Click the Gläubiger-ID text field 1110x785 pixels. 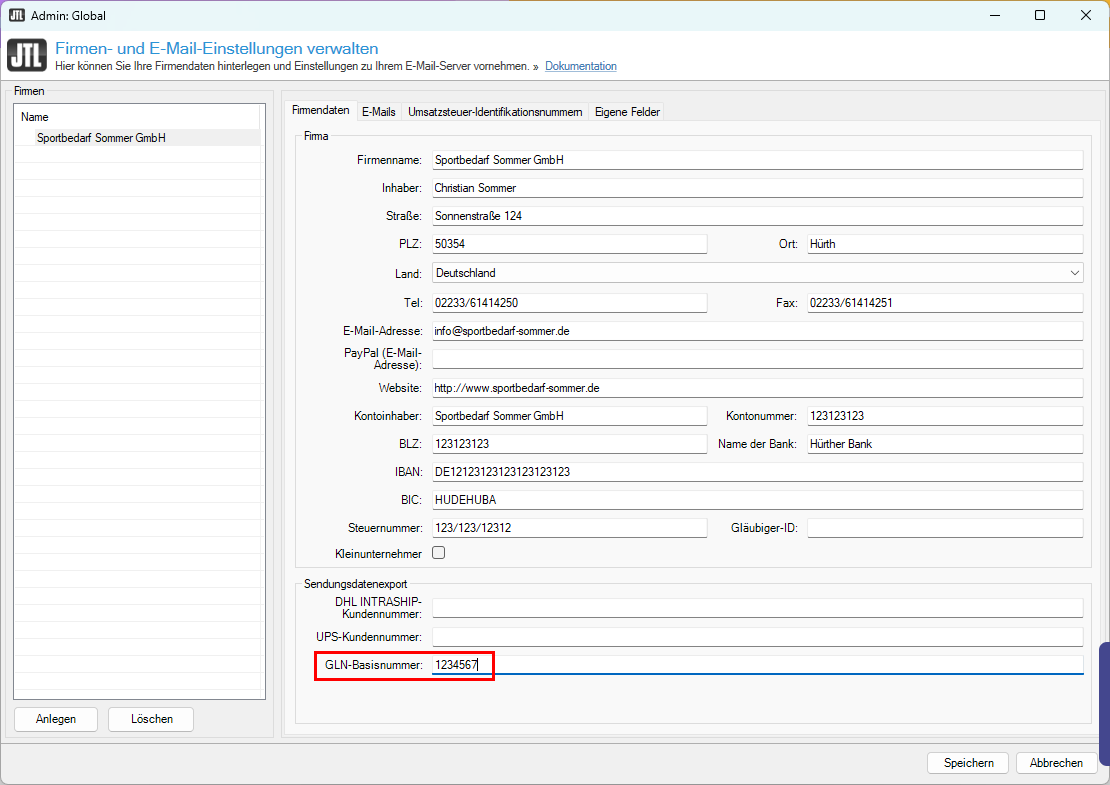click(945, 528)
